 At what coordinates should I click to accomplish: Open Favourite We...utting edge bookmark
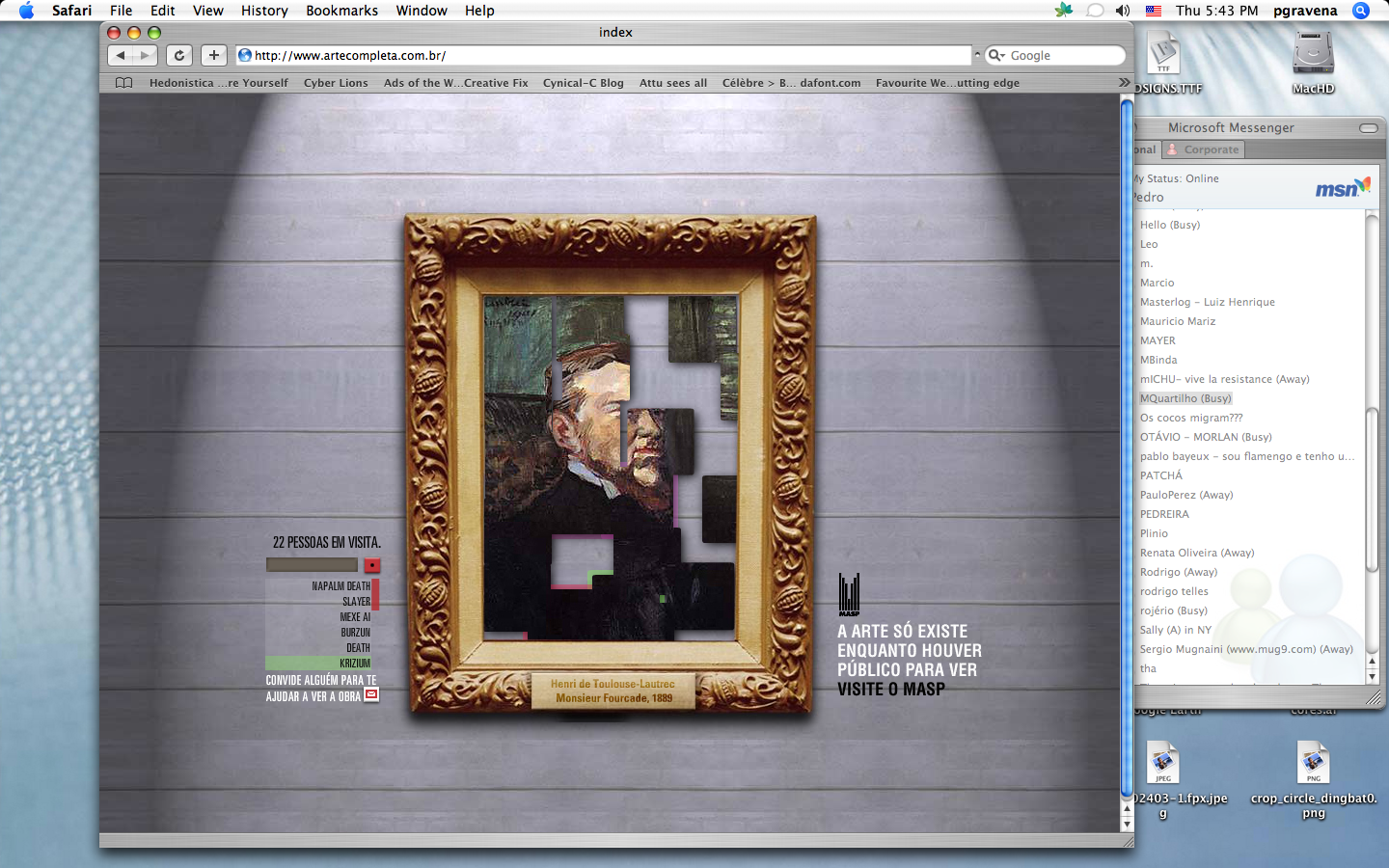tap(947, 83)
